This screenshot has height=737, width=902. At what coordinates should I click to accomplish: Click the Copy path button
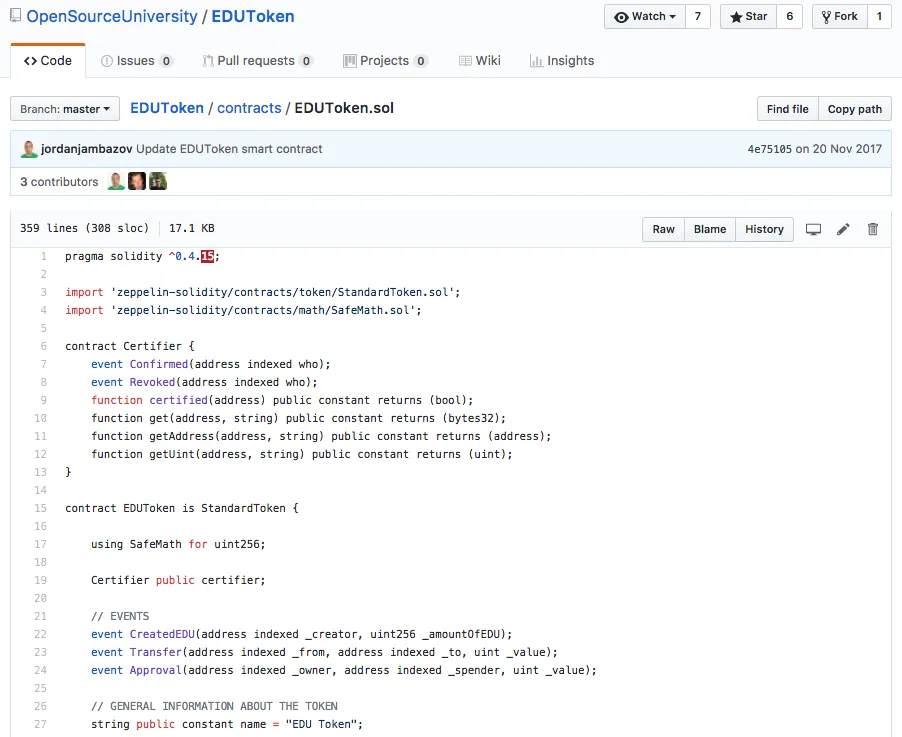click(854, 109)
